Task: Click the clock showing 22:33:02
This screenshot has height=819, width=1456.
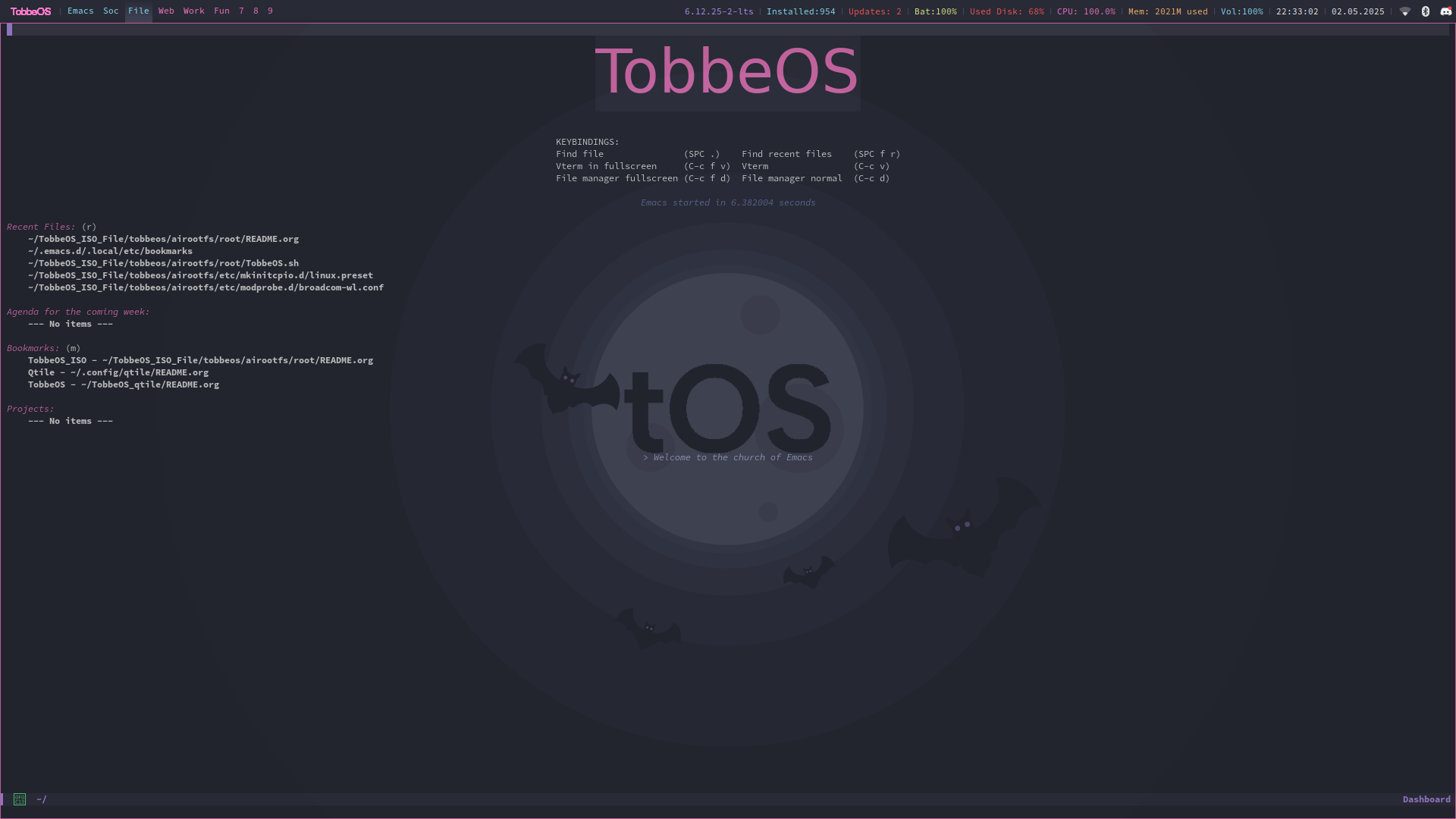Action: pyautogui.click(x=1298, y=12)
